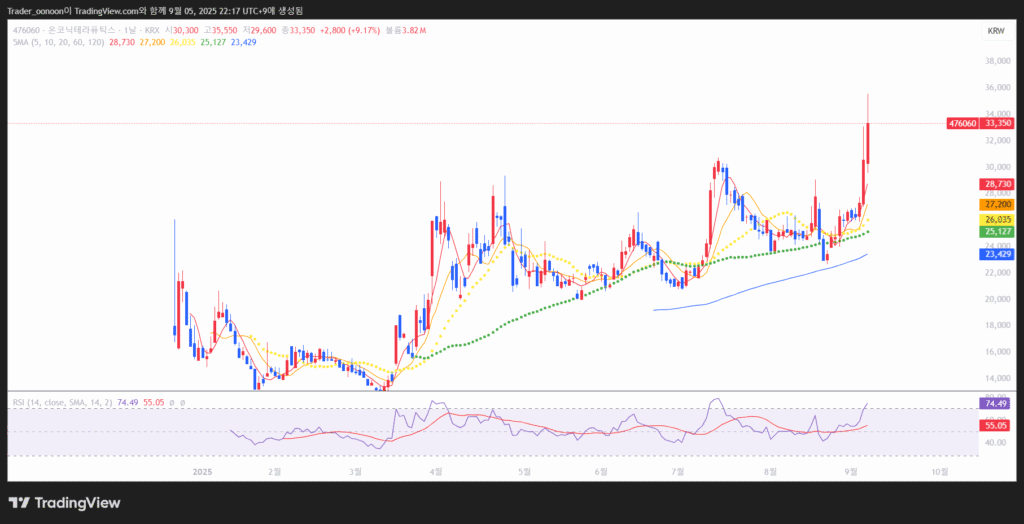Select the green 25,127 SMA price label
The width and height of the screenshot is (1024, 524).
point(998,232)
